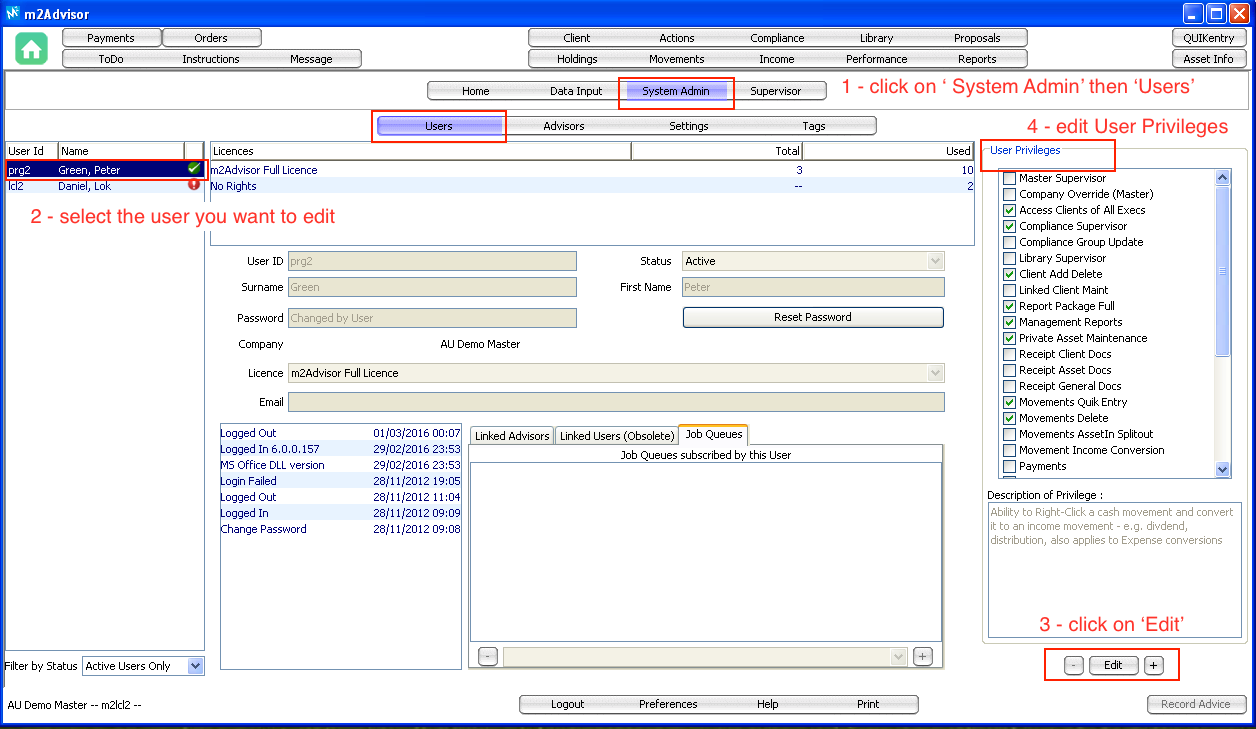Open the Status dropdown showing Active
The height and width of the screenshot is (729, 1256).
(x=935, y=261)
